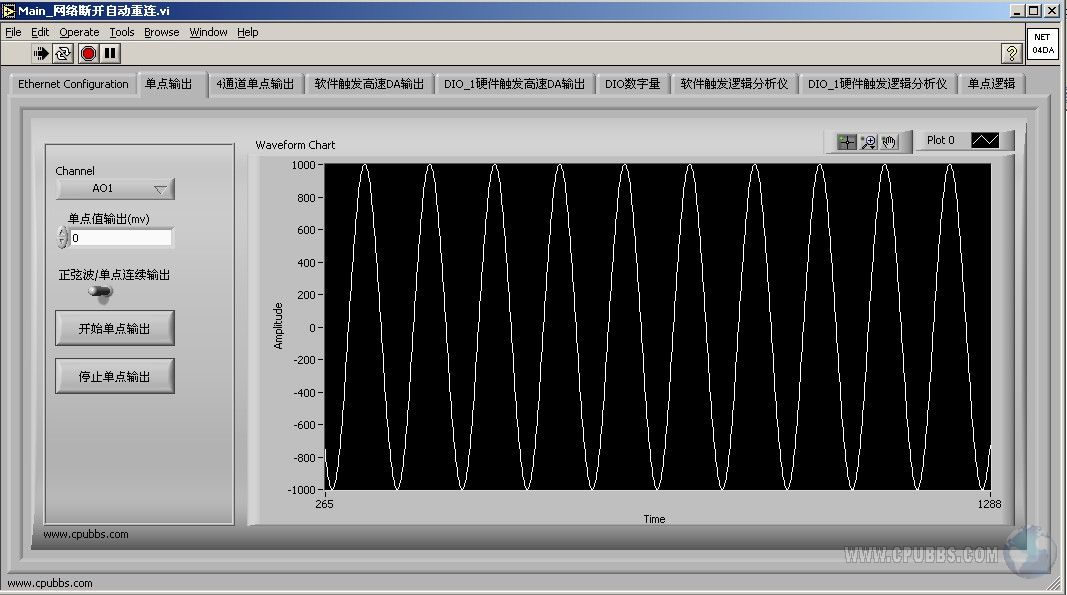Screen dimensions: 1067x595
Task: Click the NET 04DA VI icon
Action: pyautogui.click(x=1043, y=44)
